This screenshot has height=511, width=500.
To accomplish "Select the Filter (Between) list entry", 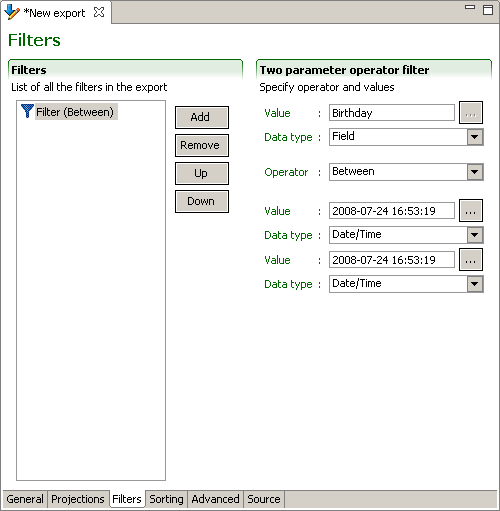I will (75, 112).
